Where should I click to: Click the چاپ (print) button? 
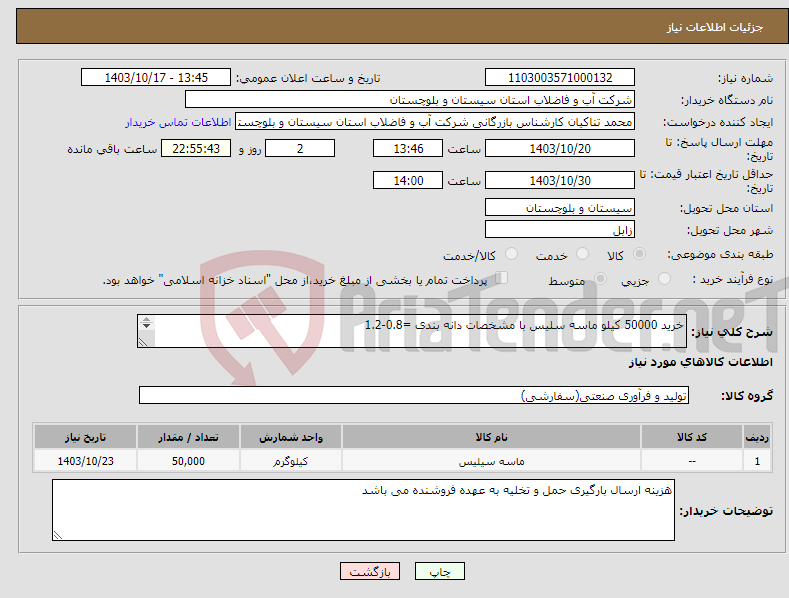point(439,571)
